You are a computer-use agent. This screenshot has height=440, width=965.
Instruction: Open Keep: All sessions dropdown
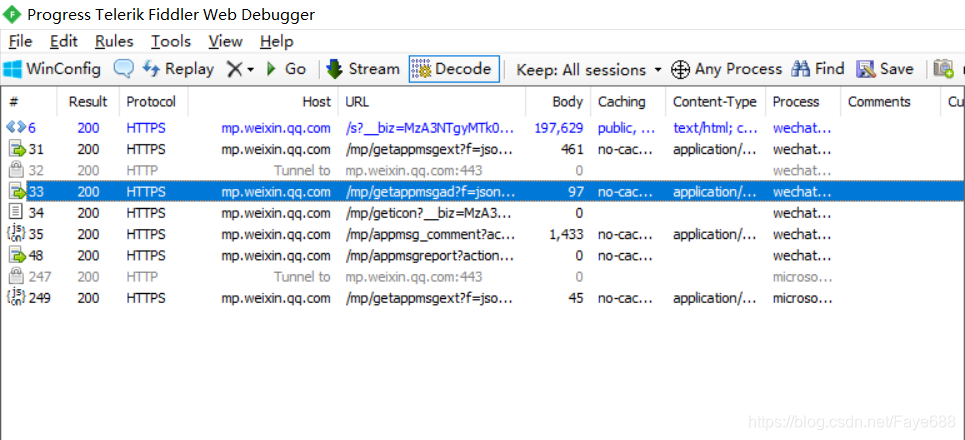(x=588, y=70)
